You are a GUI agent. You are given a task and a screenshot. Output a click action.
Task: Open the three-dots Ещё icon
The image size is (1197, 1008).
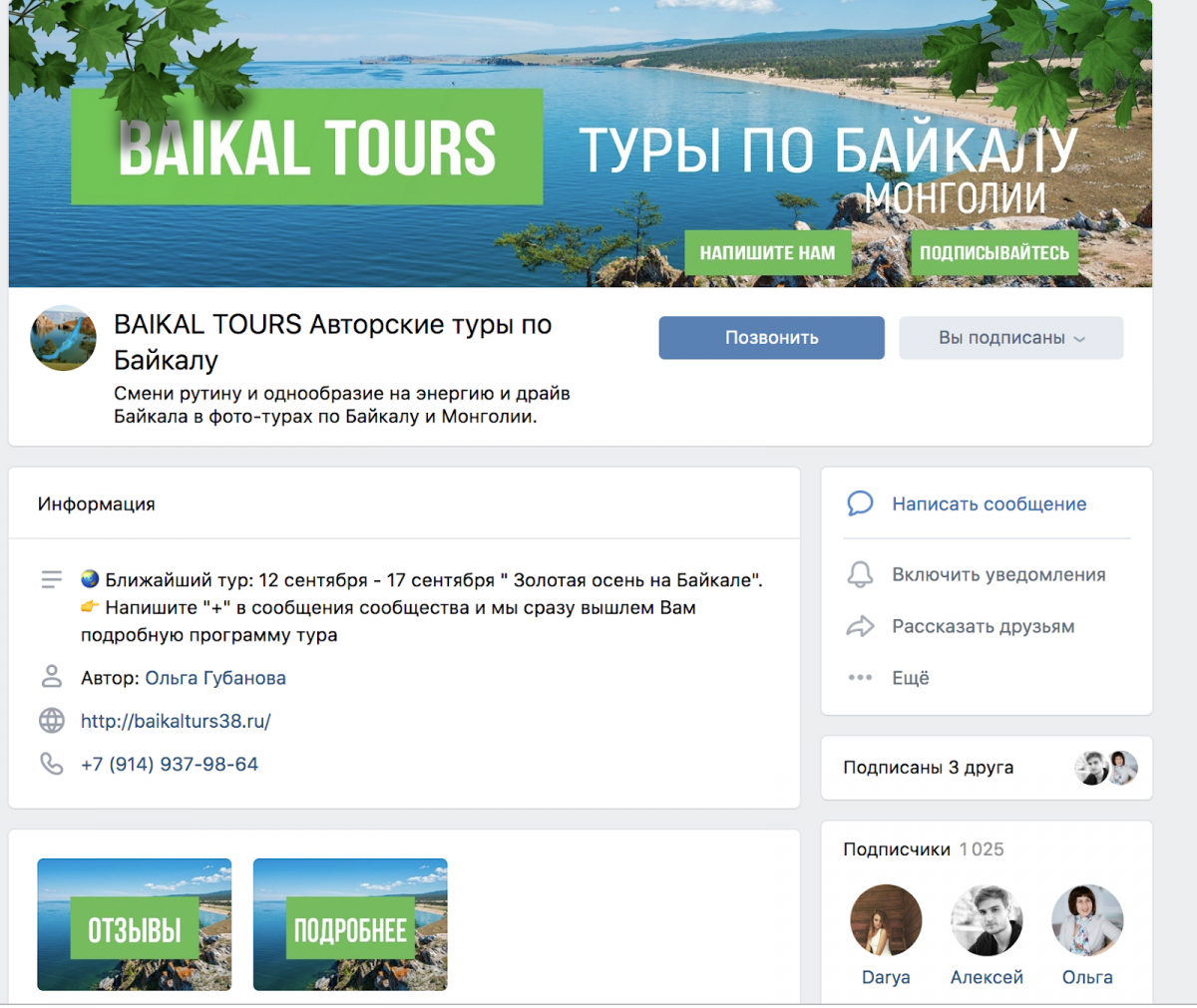pyautogui.click(x=860, y=678)
